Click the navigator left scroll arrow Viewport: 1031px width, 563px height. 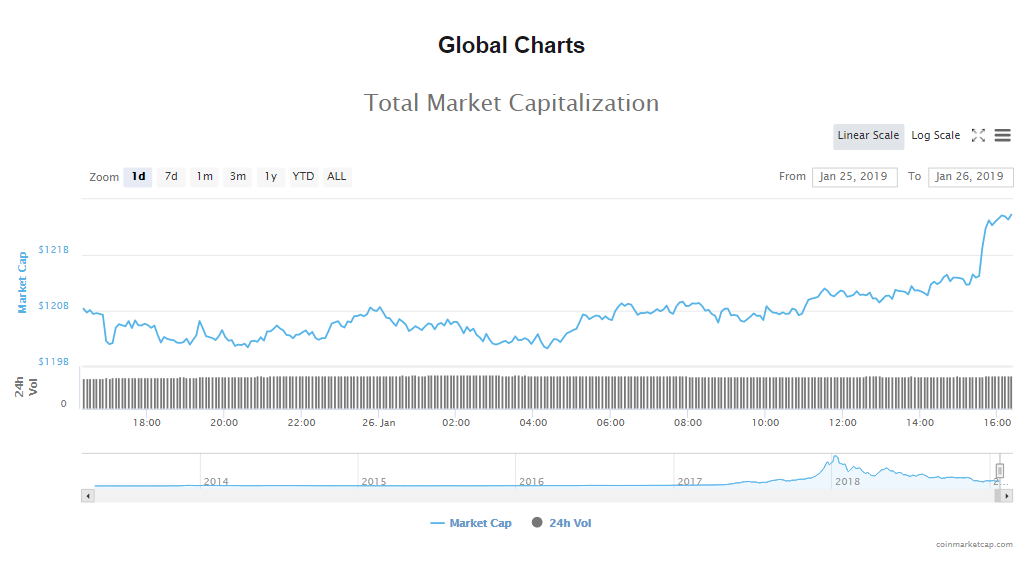pos(88,496)
